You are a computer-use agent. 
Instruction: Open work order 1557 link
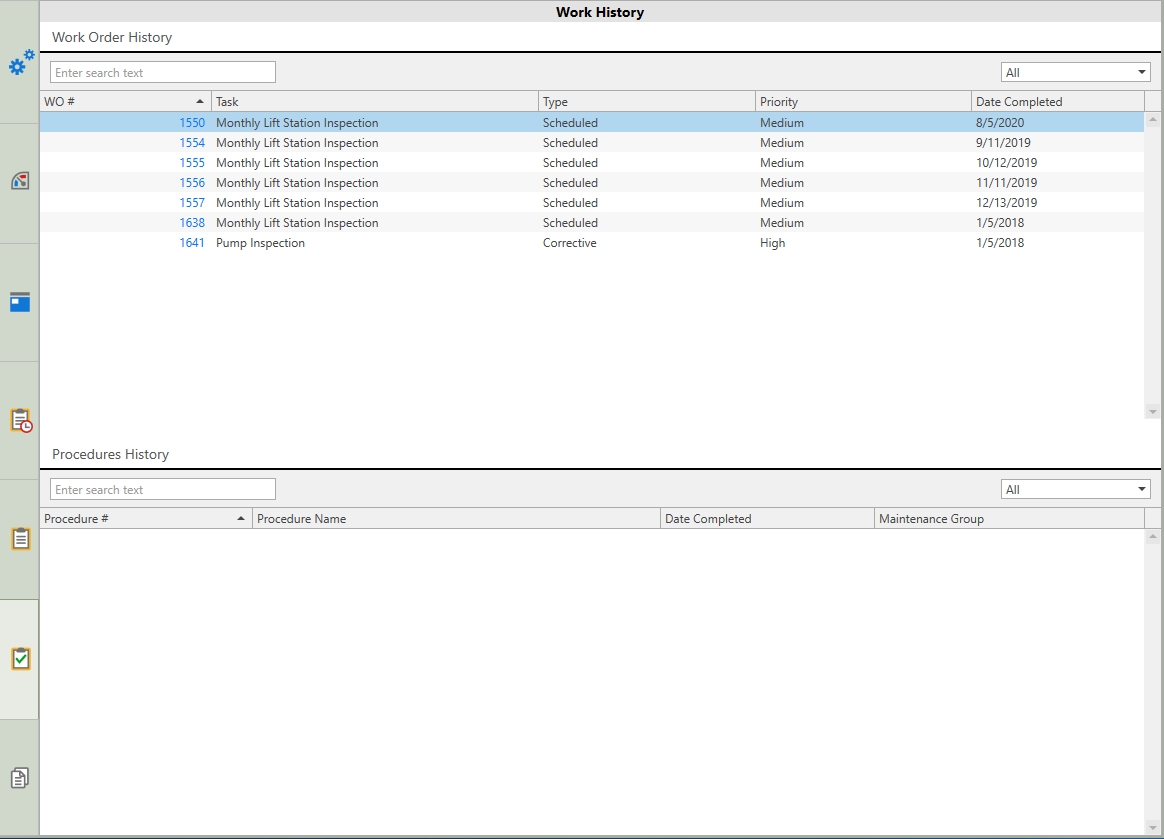[x=192, y=203]
